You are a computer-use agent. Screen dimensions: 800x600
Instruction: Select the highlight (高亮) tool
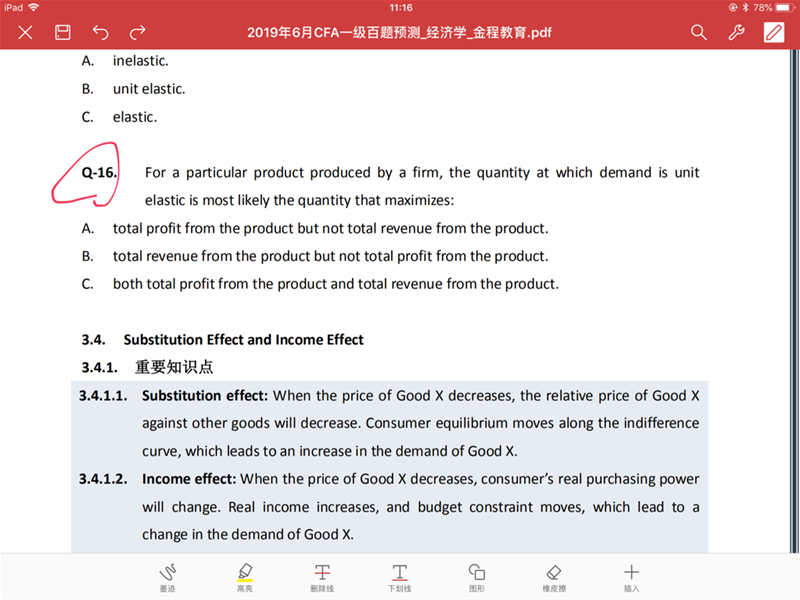pyautogui.click(x=245, y=577)
